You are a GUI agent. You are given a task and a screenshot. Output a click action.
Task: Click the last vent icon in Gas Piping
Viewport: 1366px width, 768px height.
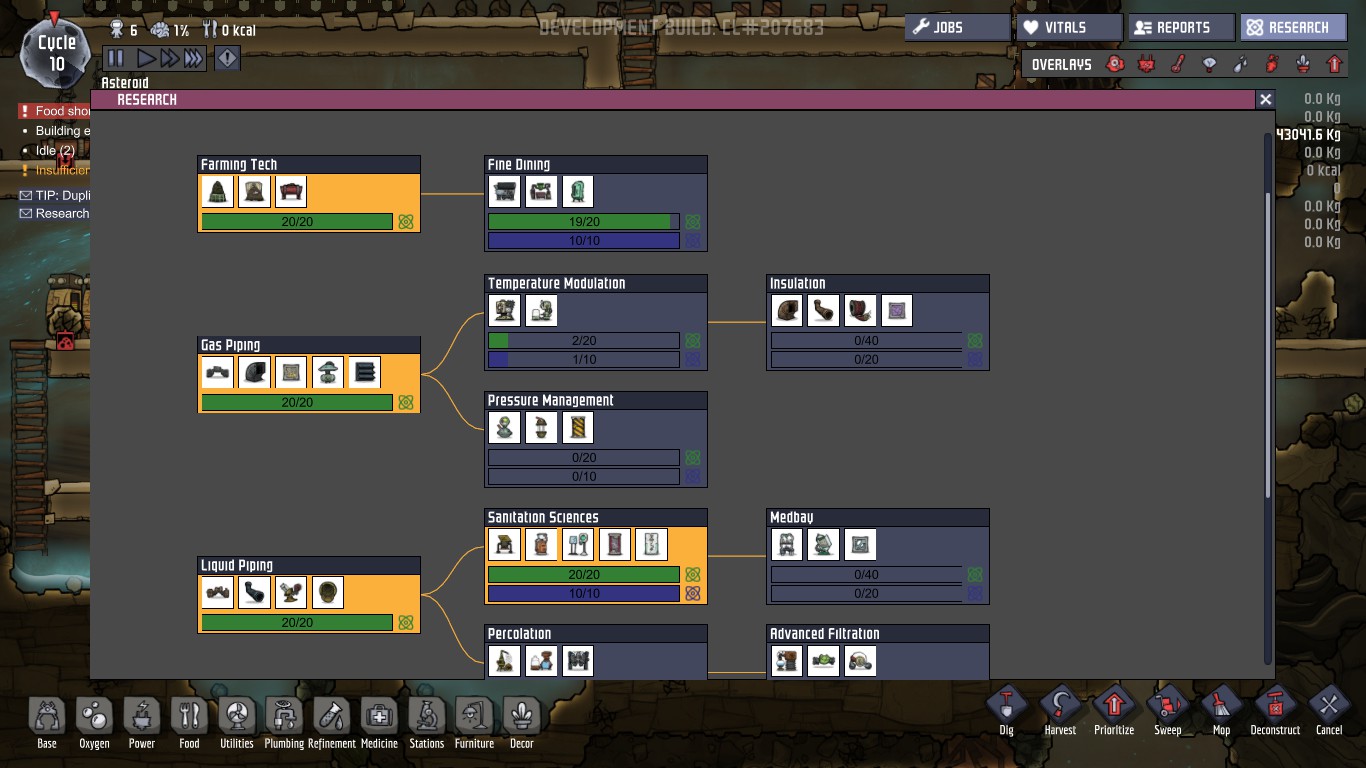pos(364,373)
